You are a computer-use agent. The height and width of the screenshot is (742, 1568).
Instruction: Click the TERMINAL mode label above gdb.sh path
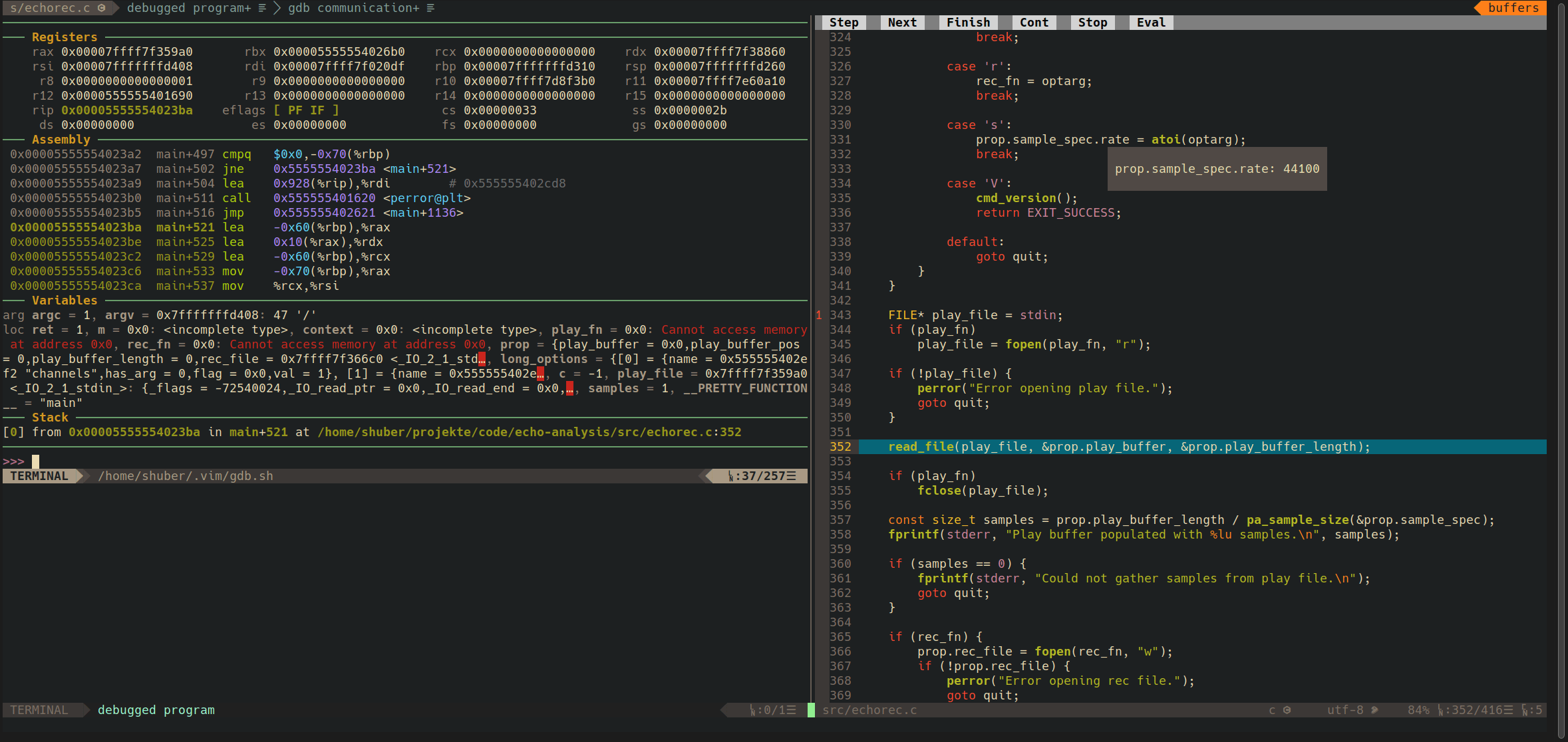click(x=39, y=476)
